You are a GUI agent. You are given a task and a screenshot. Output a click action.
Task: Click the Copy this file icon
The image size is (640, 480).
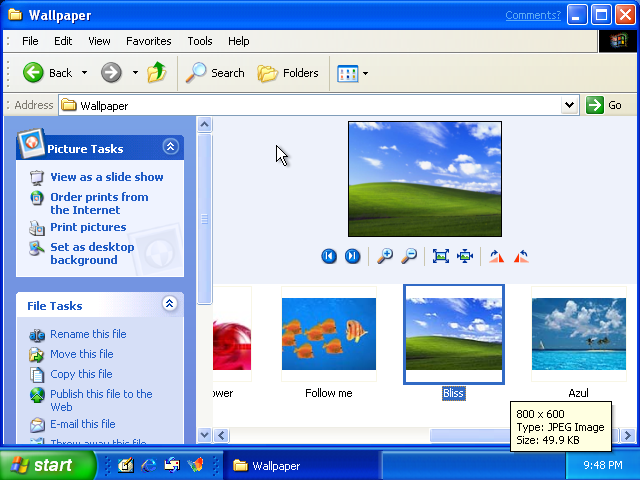(x=37, y=375)
